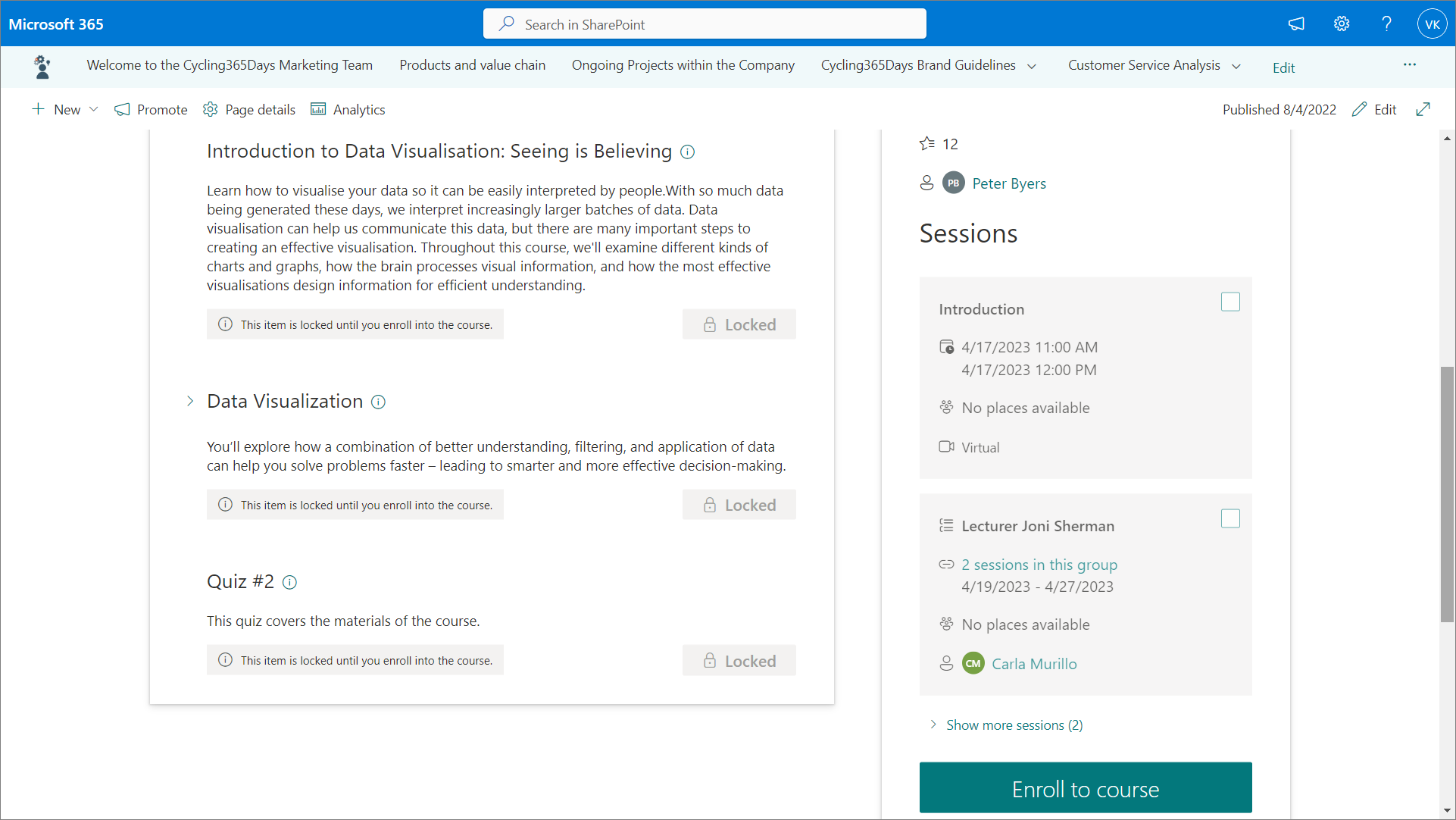
Task: Open the 2 sessions in this group link
Action: pos(1039,565)
